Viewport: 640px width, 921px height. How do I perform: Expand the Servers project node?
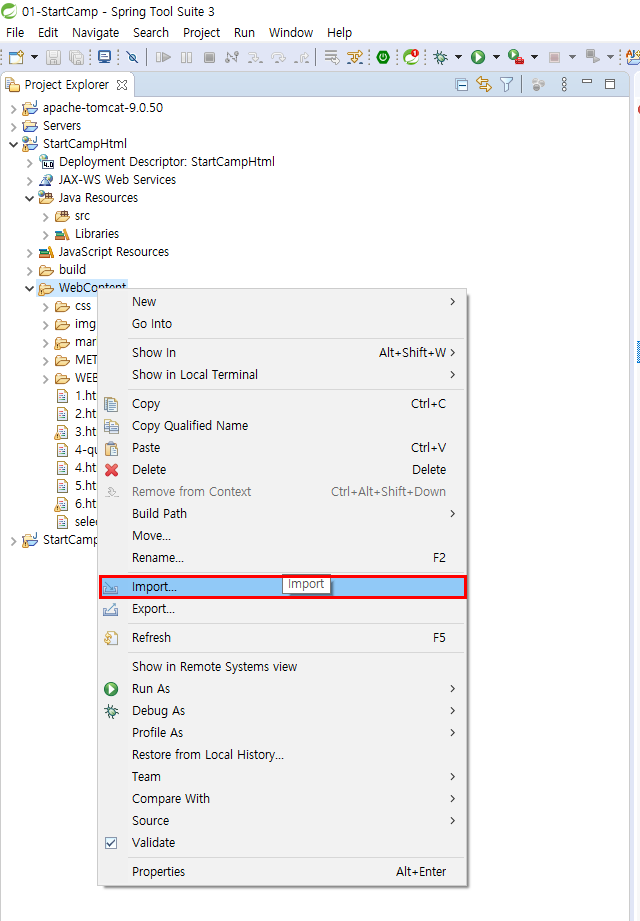(x=13, y=126)
